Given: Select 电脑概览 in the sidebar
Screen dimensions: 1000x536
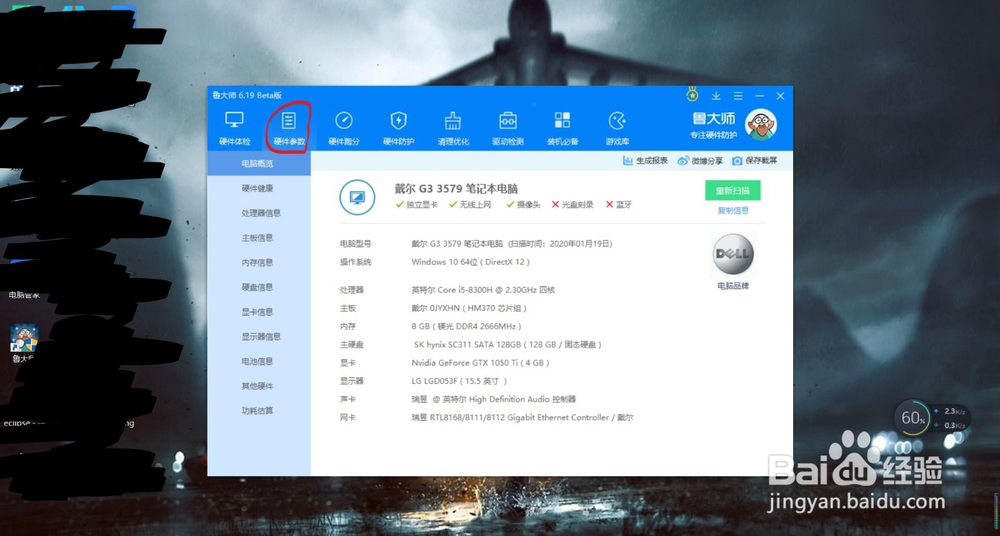Looking at the screenshot, I should pos(258,163).
